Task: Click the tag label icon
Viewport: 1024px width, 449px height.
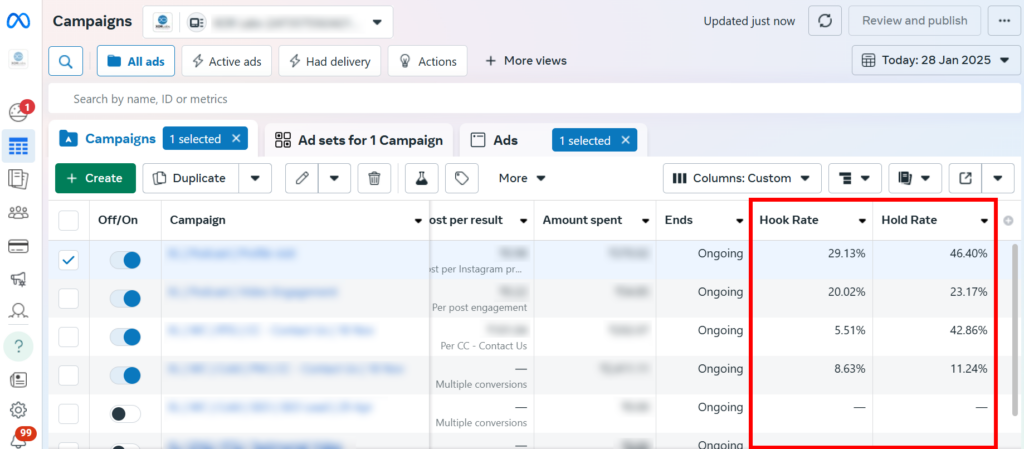Action: click(462, 178)
